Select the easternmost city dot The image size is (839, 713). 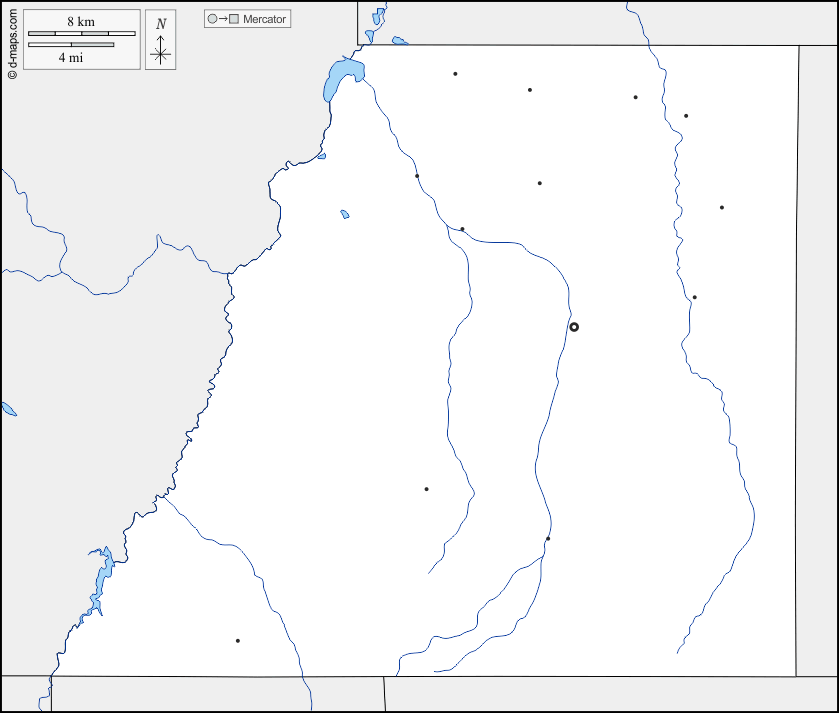(721, 208)
